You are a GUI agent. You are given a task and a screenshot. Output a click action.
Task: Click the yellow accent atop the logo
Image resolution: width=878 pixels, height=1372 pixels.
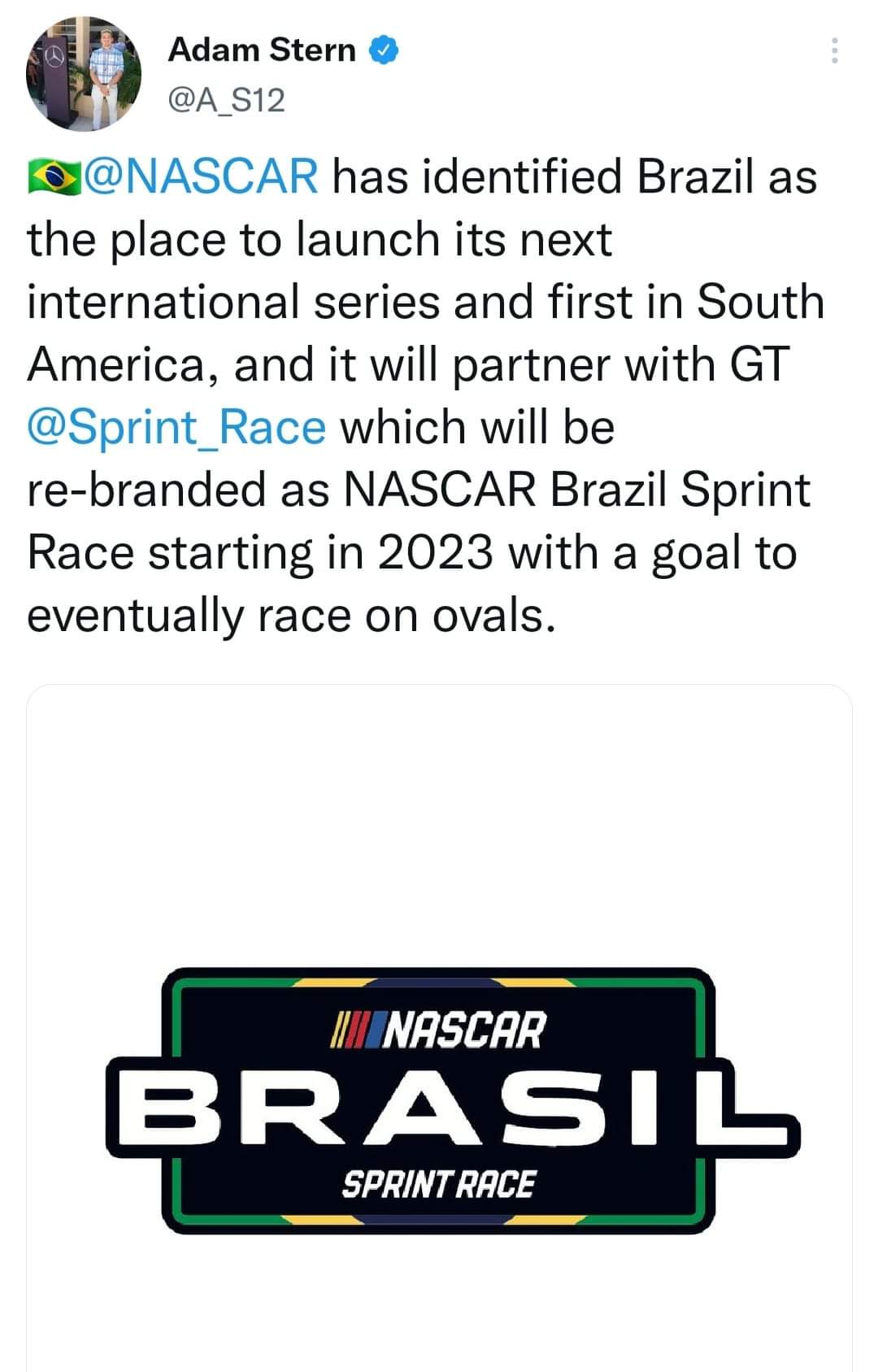[325, 982]
